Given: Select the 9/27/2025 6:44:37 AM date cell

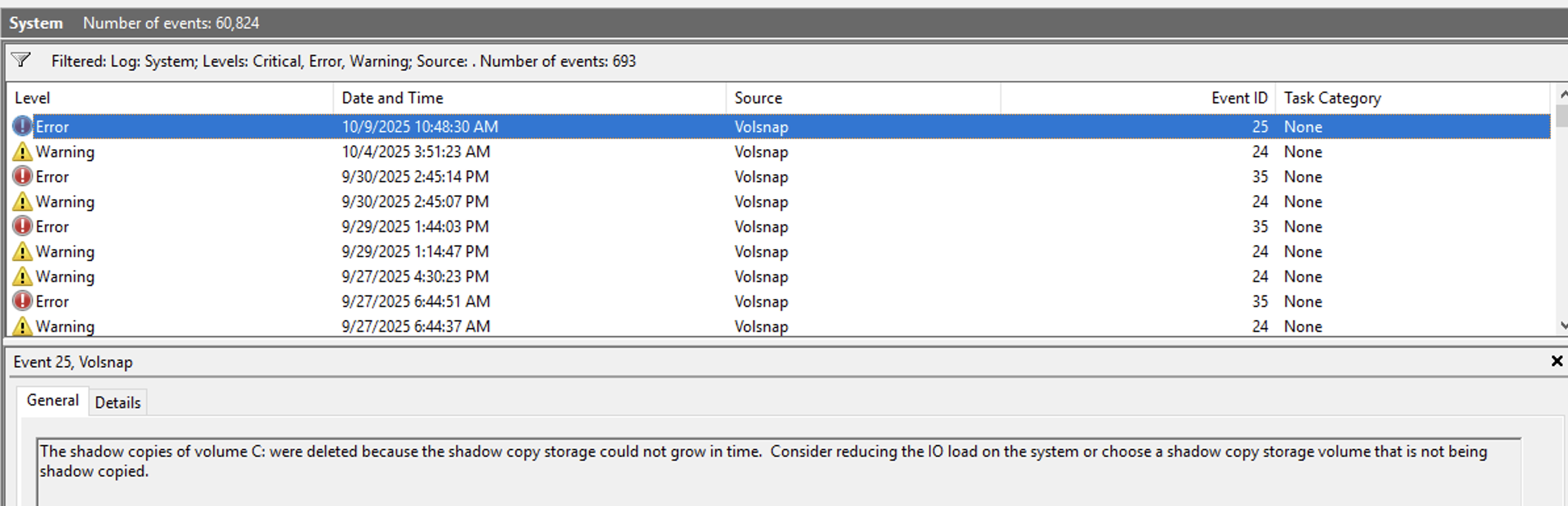Looking at the screenshot, I should tap(416, 327).
